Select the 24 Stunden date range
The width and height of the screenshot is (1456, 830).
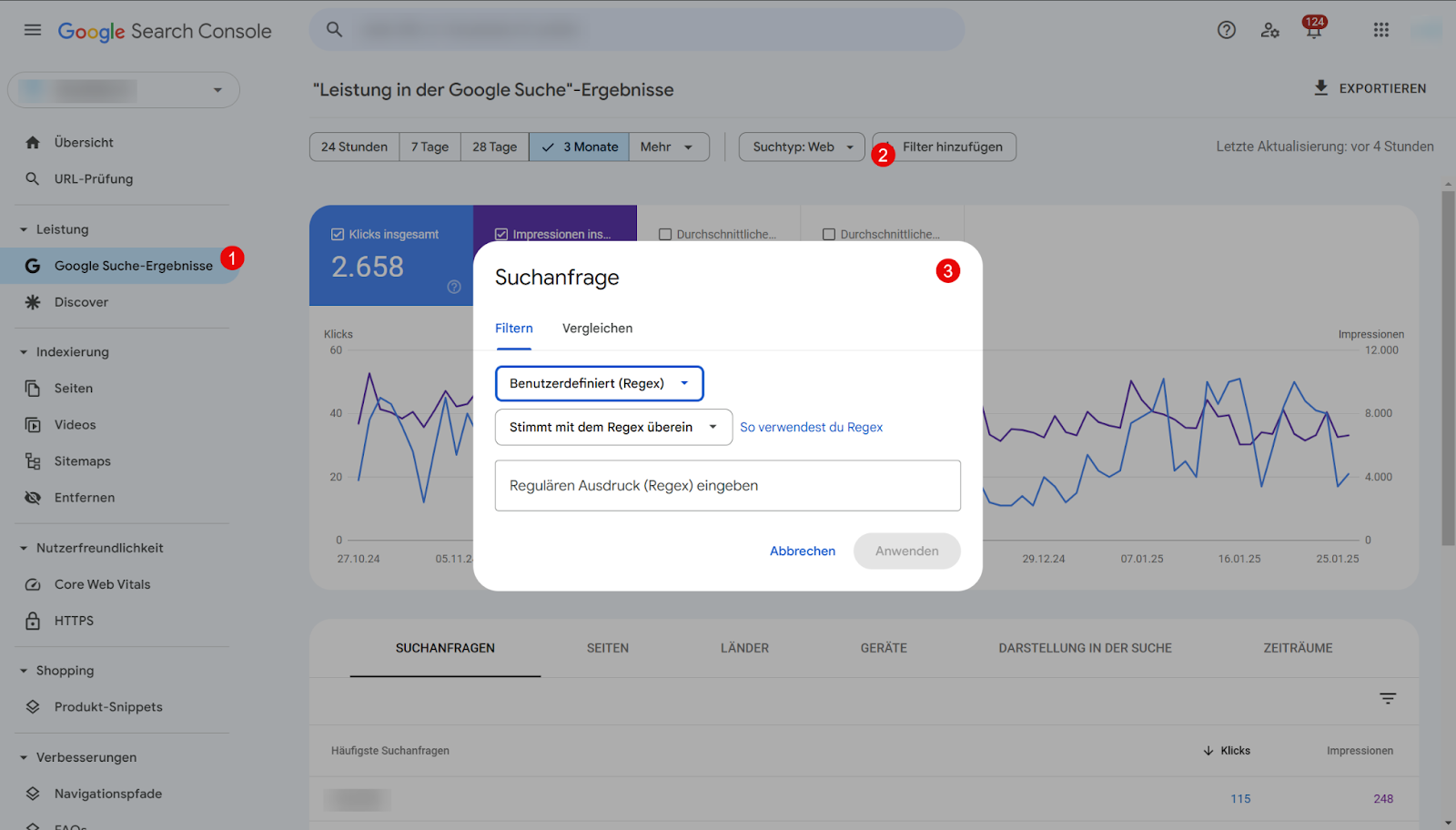(354, 147)
